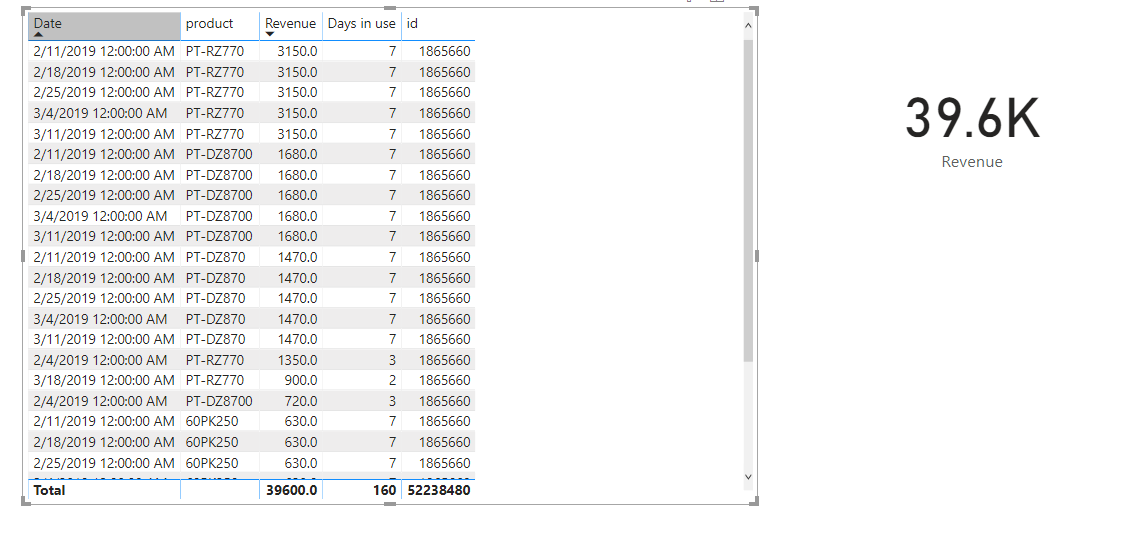The width and height of the screenshot is (1127, 560).
Task: Sort by the product column header
Action: pos(220,26)
